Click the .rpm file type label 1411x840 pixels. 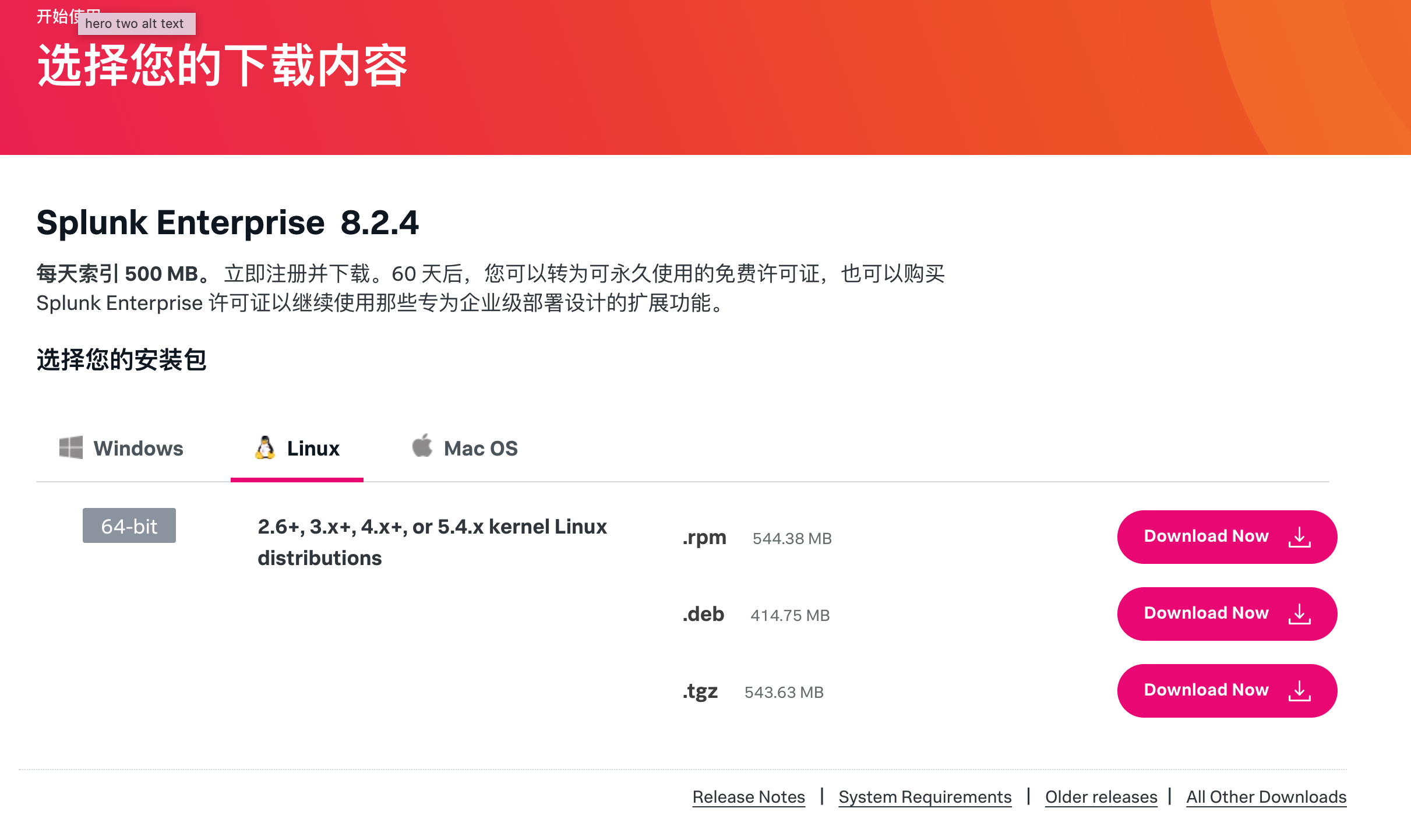point(704,538)
